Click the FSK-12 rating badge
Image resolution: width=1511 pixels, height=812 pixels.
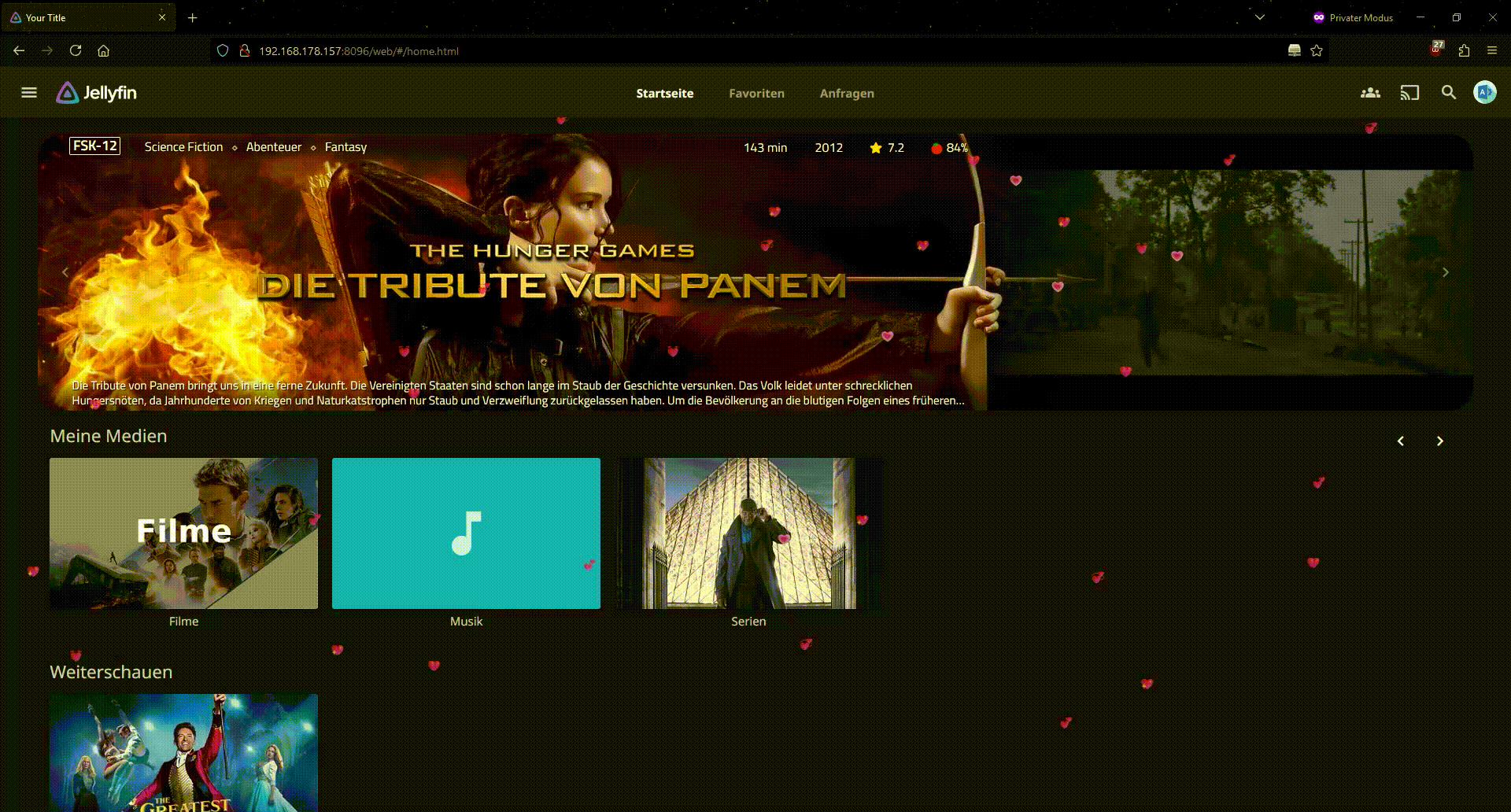94,146
